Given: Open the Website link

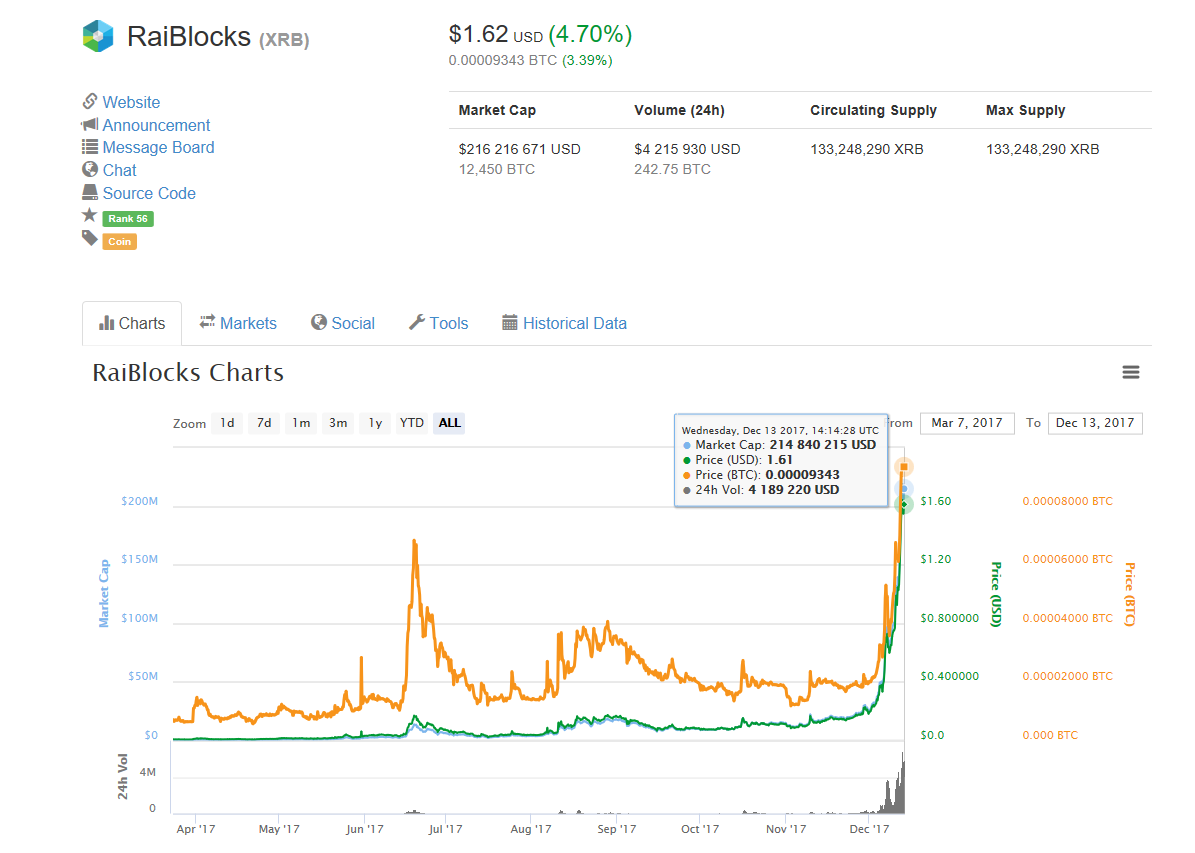Looking at the screenshot, I should pos(131,102).
